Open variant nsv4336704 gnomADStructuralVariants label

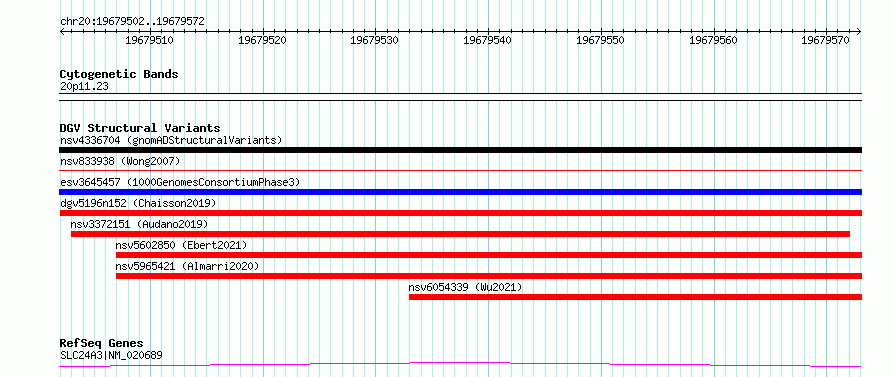[171, 140]
